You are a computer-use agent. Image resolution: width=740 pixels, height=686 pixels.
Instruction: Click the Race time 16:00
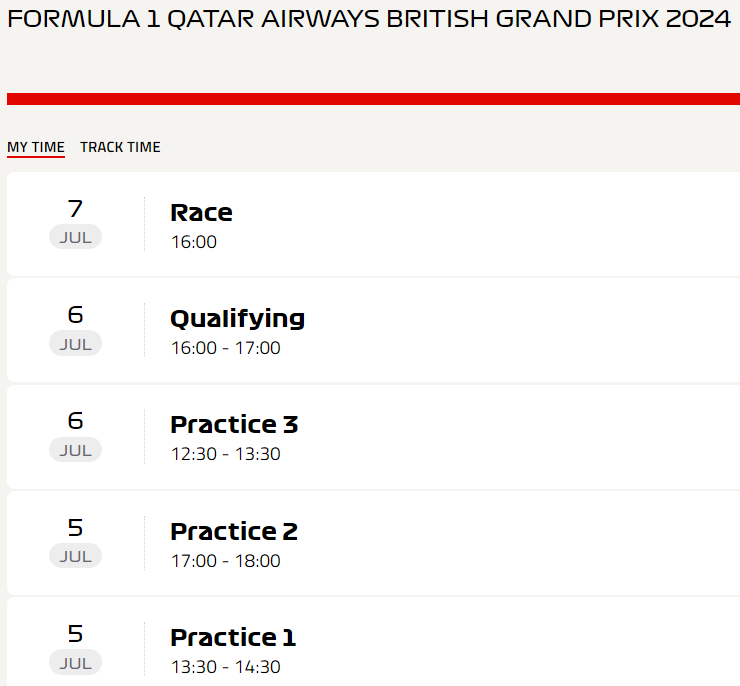(x=194, y=242)
